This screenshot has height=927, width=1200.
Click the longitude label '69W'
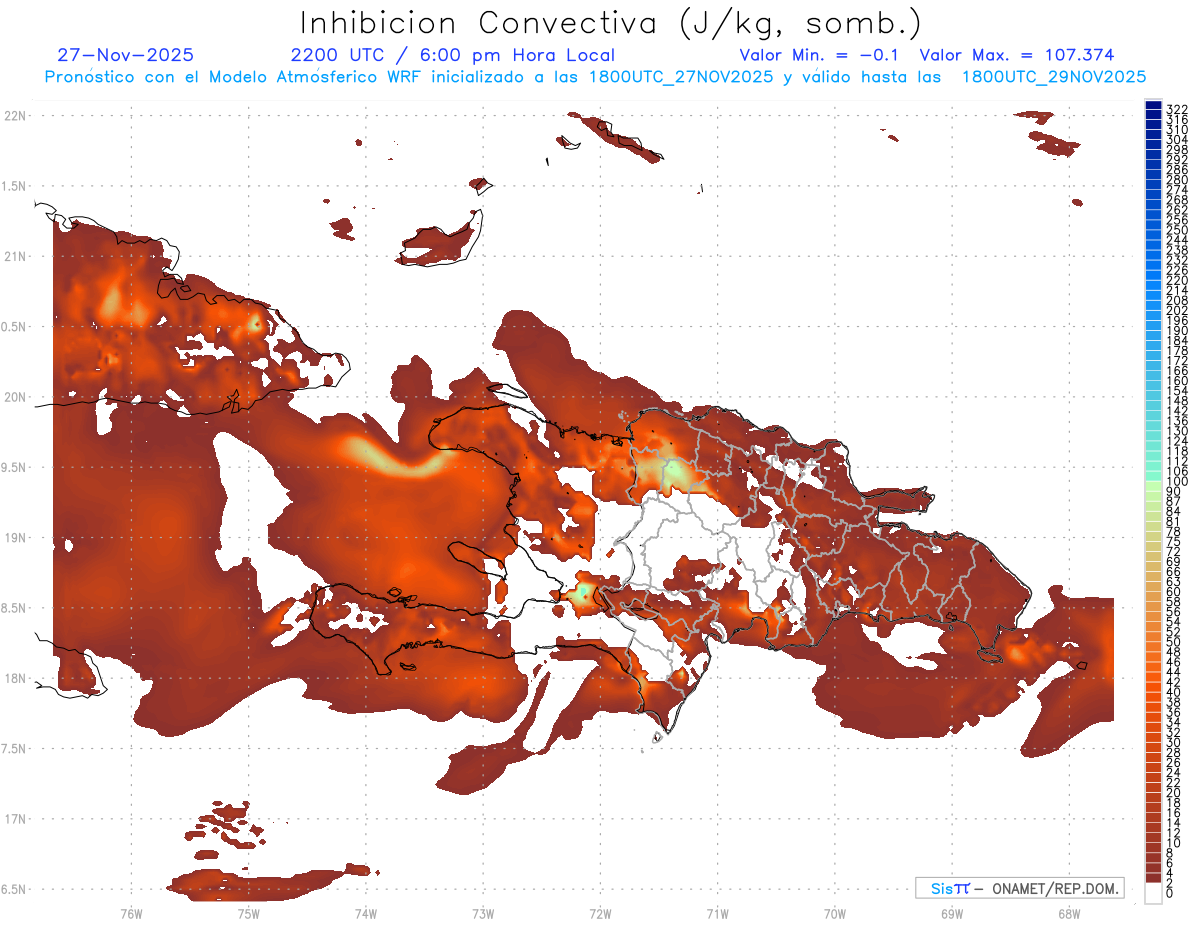951,914
